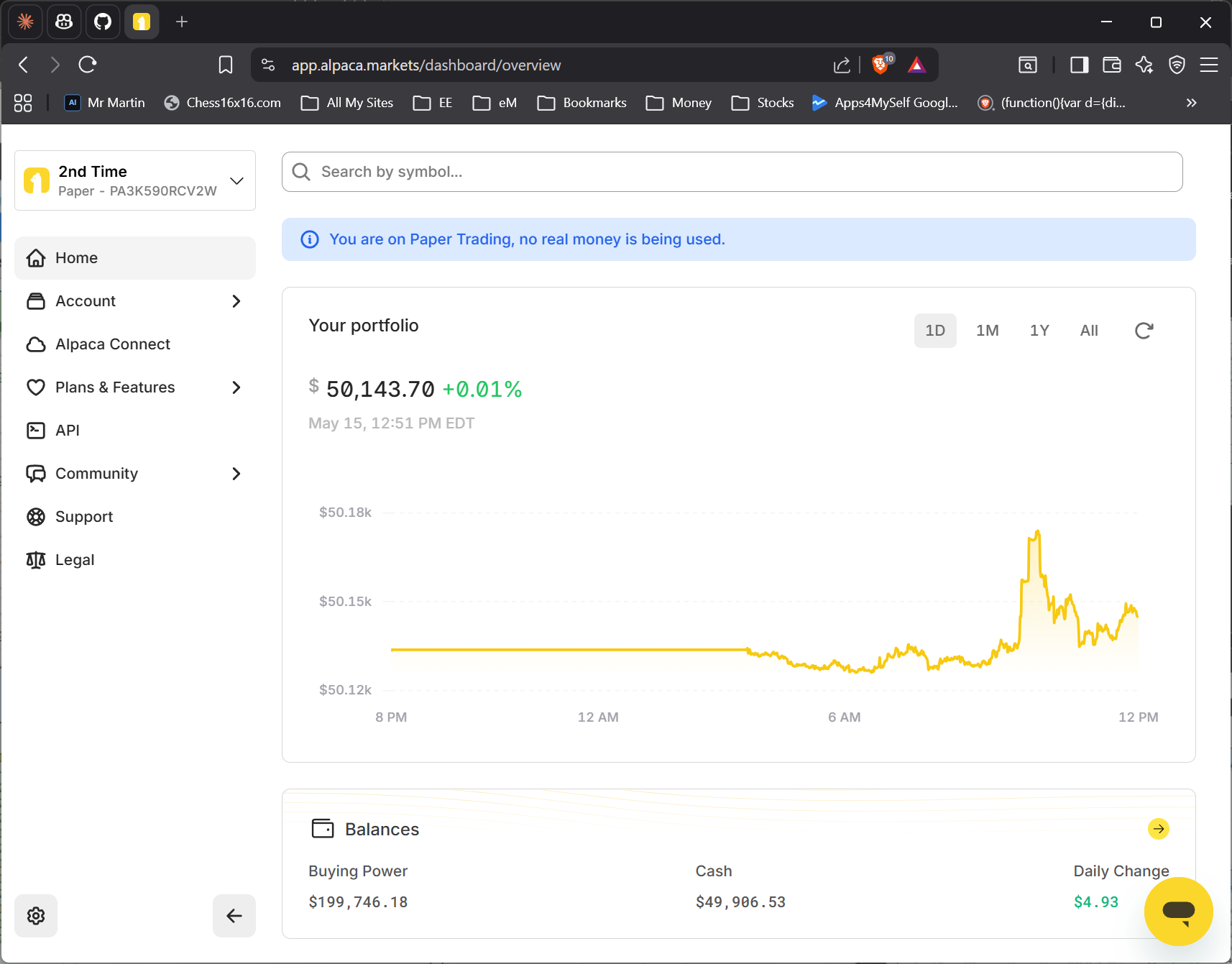Expand EE bookmark folder
Viewport: 1232px width, 964px height.
tap(433, 103)
